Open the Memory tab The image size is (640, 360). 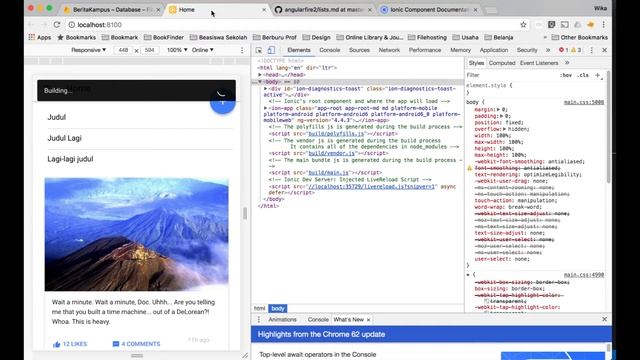[x=460, y=50]
